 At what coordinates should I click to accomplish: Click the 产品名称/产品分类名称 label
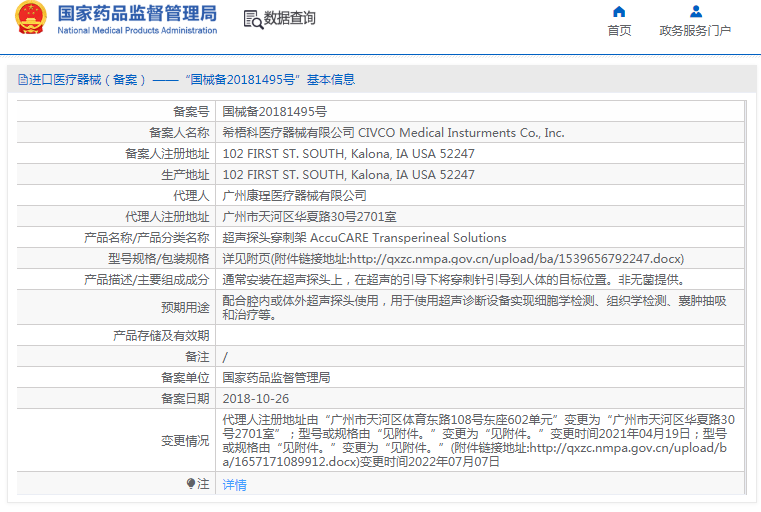[147, 237]
